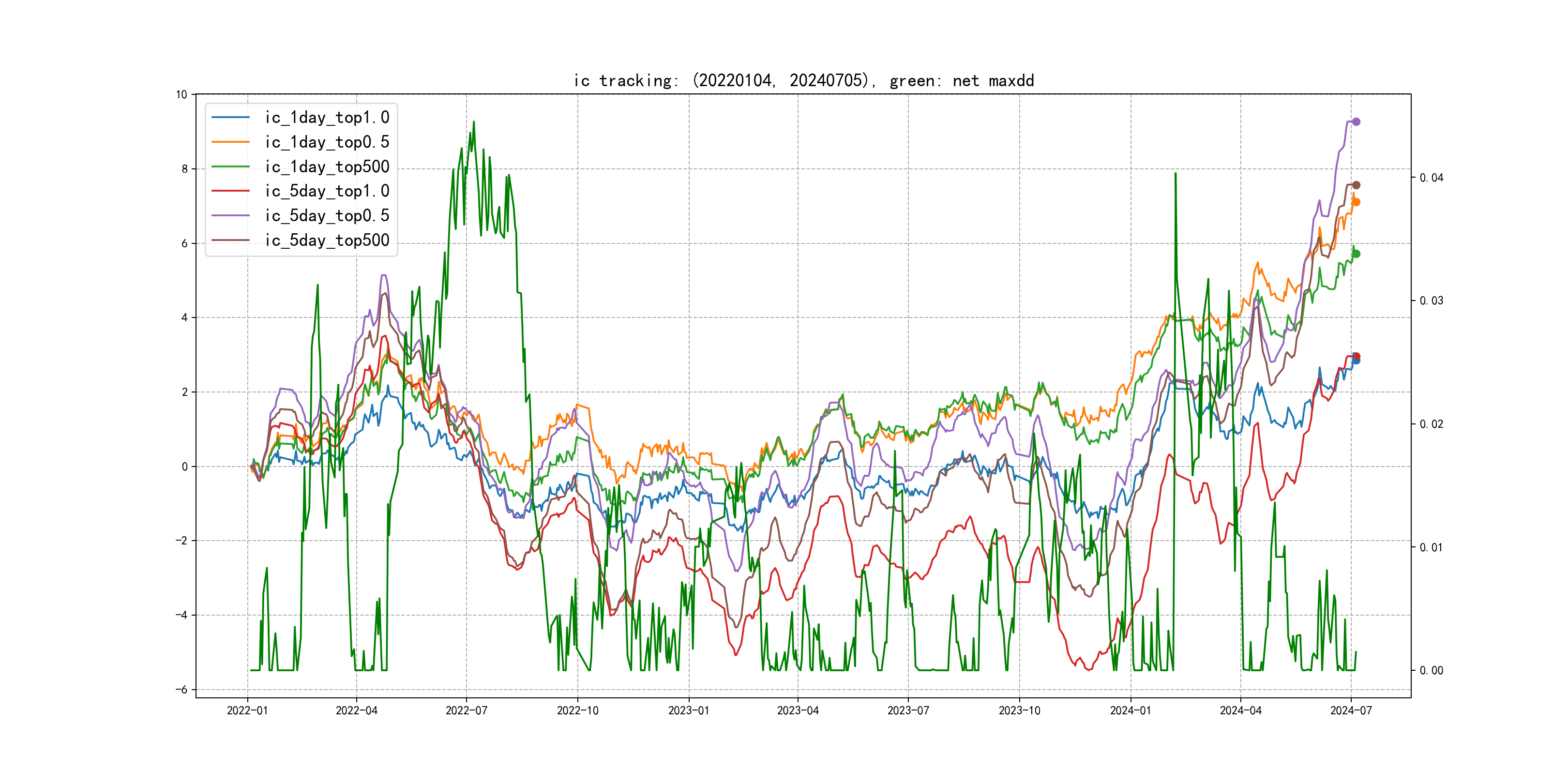Click the brown endpoint marker dot

[1356, 185]
